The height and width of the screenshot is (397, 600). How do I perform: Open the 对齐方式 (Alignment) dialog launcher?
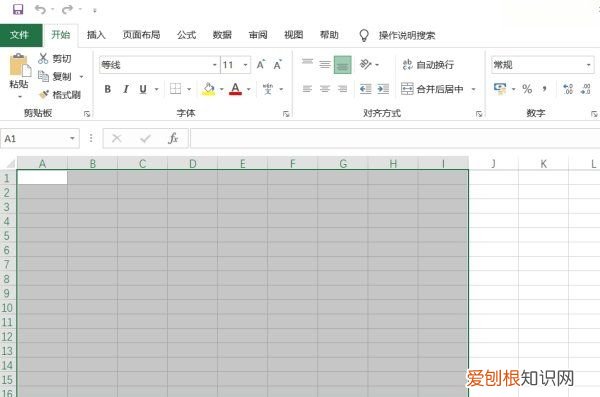click(x=479, y=114)
